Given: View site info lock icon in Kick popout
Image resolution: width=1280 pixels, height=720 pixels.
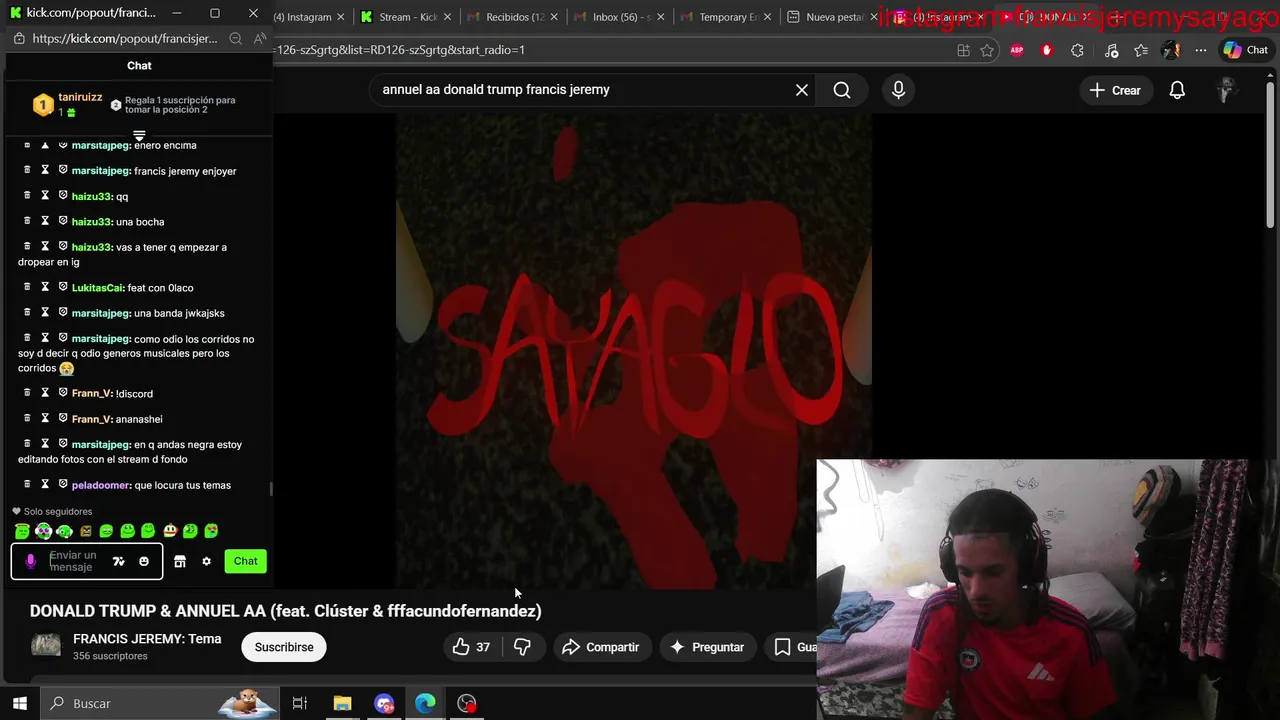Looking at the screenshot, I should 19,38.
